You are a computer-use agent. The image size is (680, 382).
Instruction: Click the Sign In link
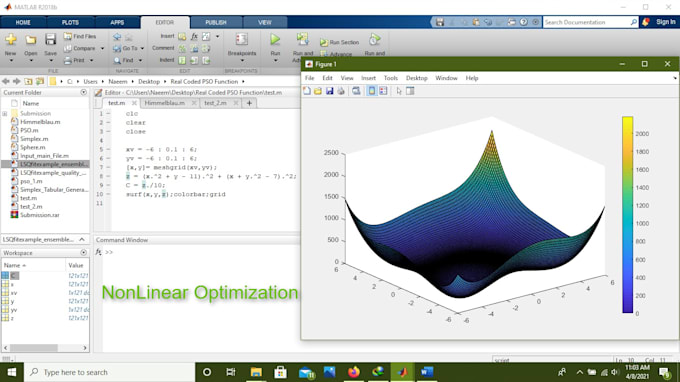(x=666, y=22)
